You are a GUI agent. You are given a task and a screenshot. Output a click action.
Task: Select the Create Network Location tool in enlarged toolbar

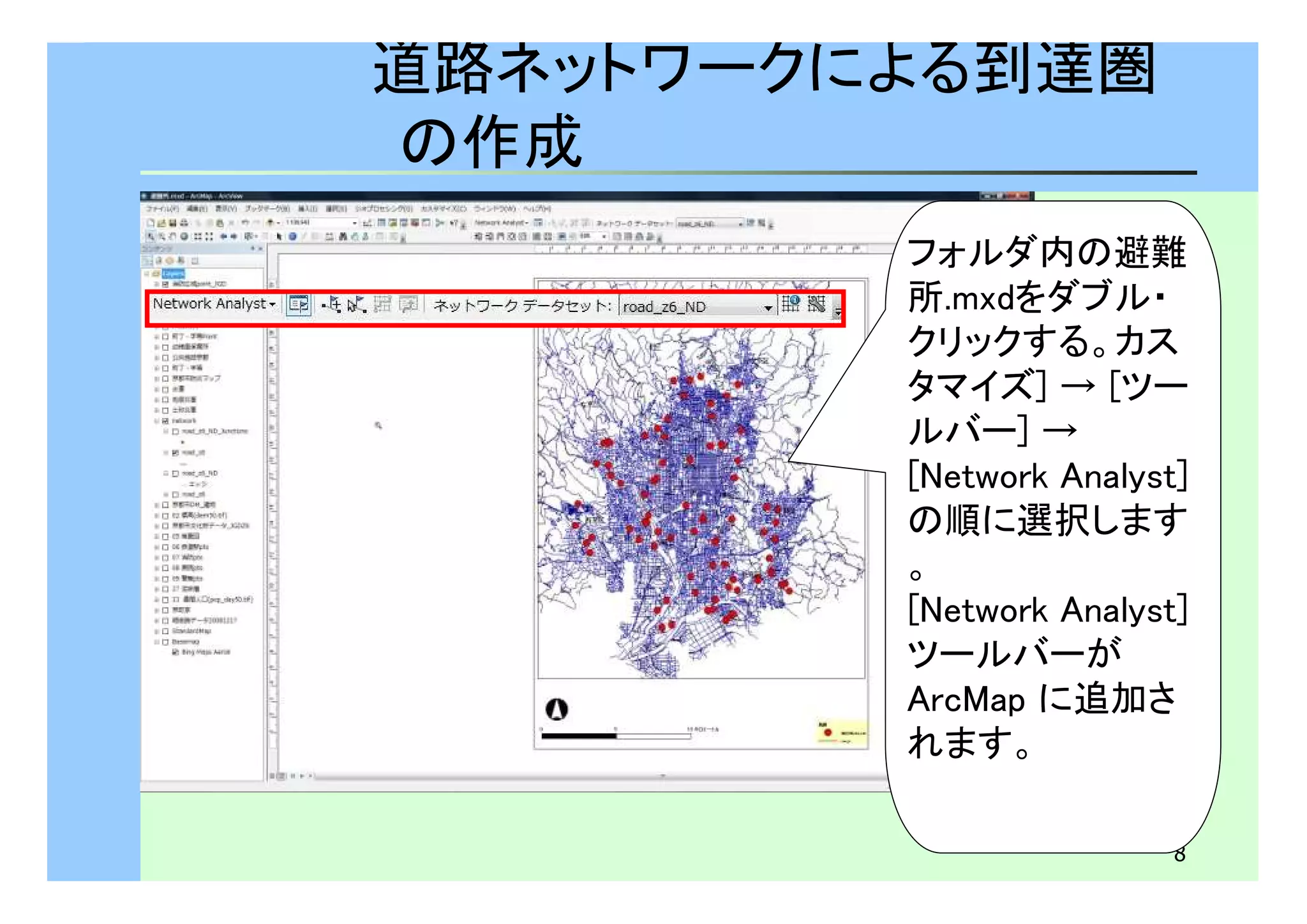[332, 304]
